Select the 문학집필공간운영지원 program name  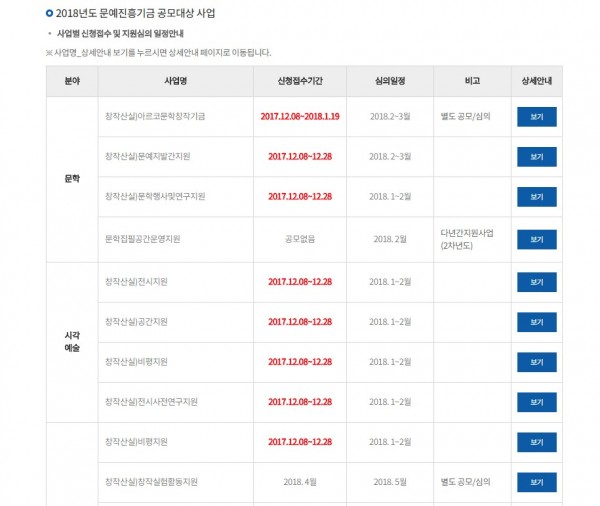[142, 239]
